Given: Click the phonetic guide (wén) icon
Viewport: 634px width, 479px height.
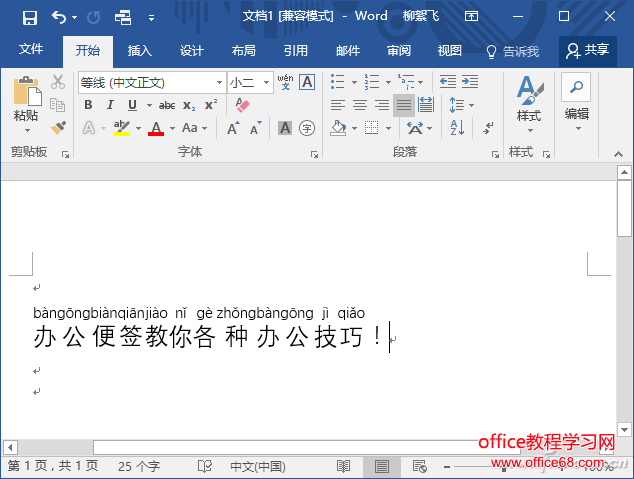Looking at the screenshot, I should (286, 81).
